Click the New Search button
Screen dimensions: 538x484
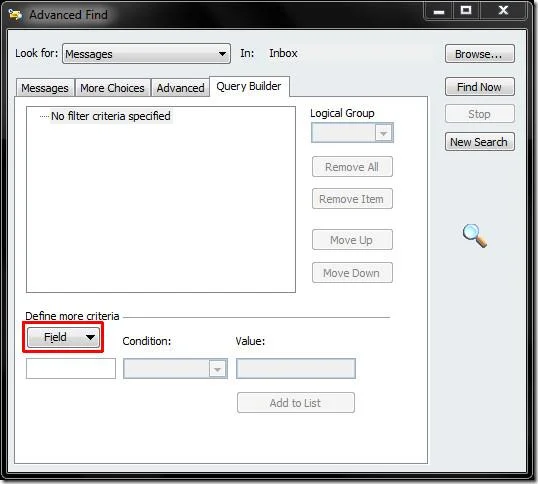480,142
